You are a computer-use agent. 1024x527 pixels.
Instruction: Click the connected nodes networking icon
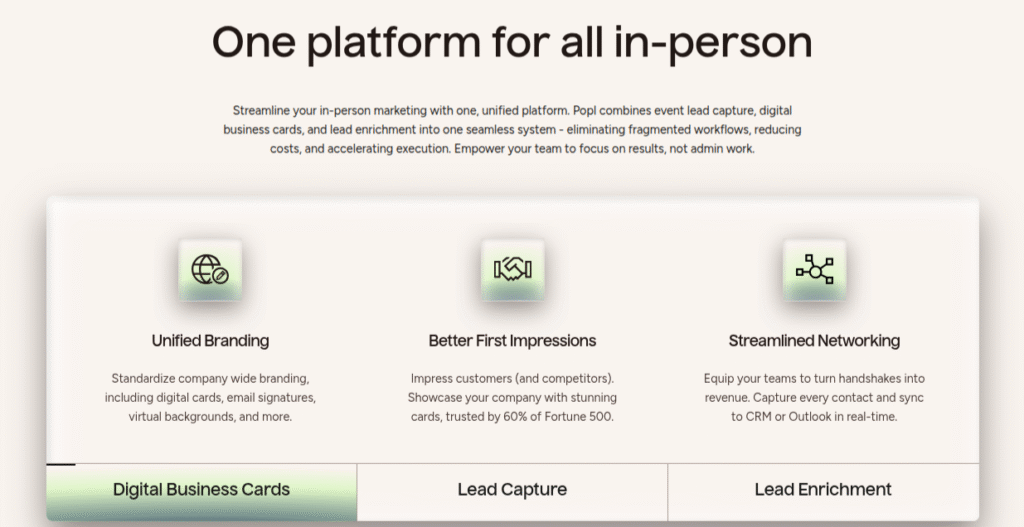pos(814,269)
